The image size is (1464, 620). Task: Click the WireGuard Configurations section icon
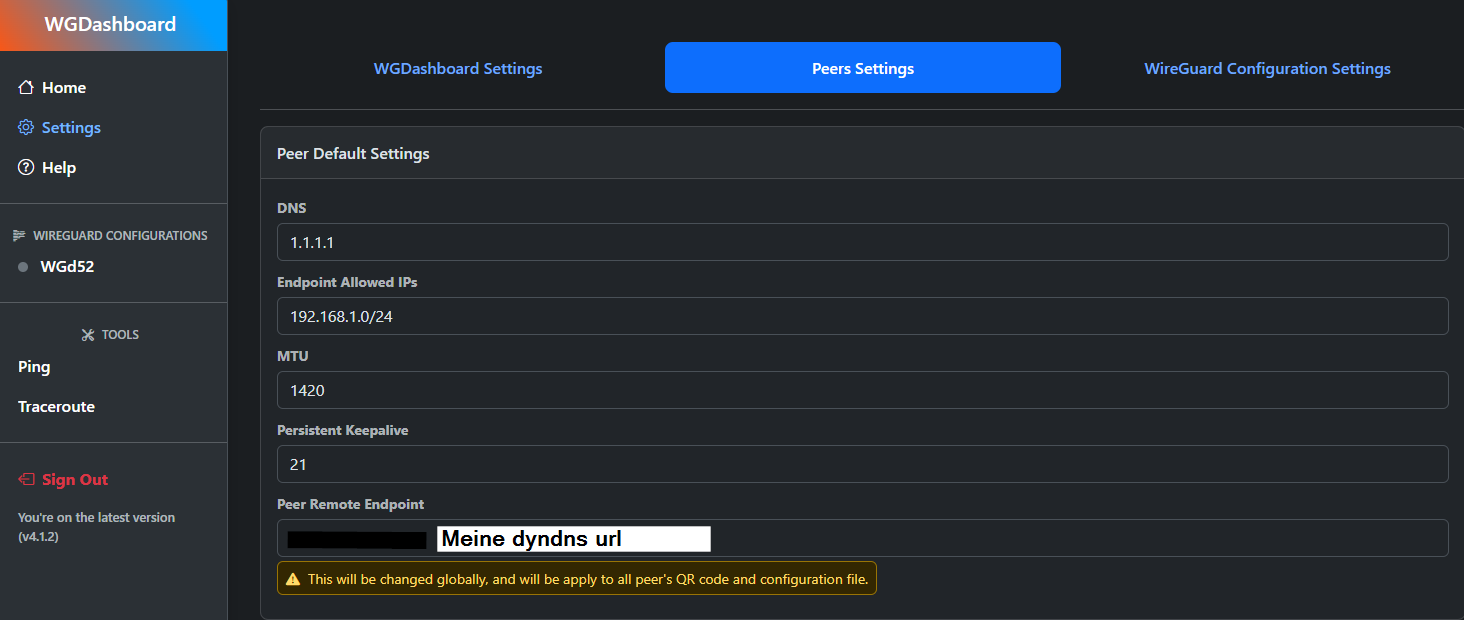[18, 236]
